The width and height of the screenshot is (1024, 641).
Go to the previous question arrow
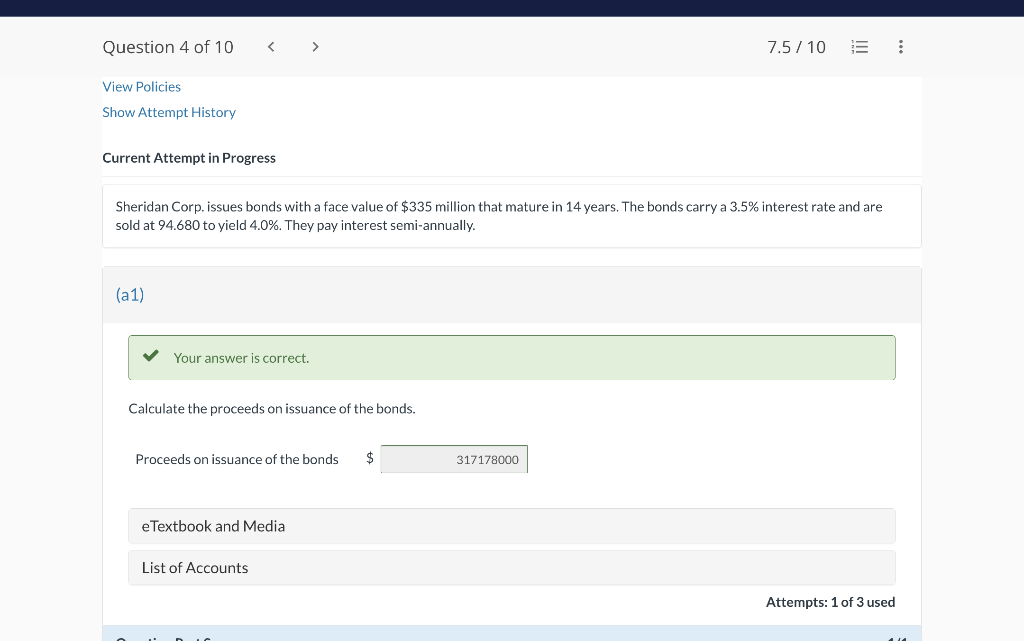[x=271, y=47]
